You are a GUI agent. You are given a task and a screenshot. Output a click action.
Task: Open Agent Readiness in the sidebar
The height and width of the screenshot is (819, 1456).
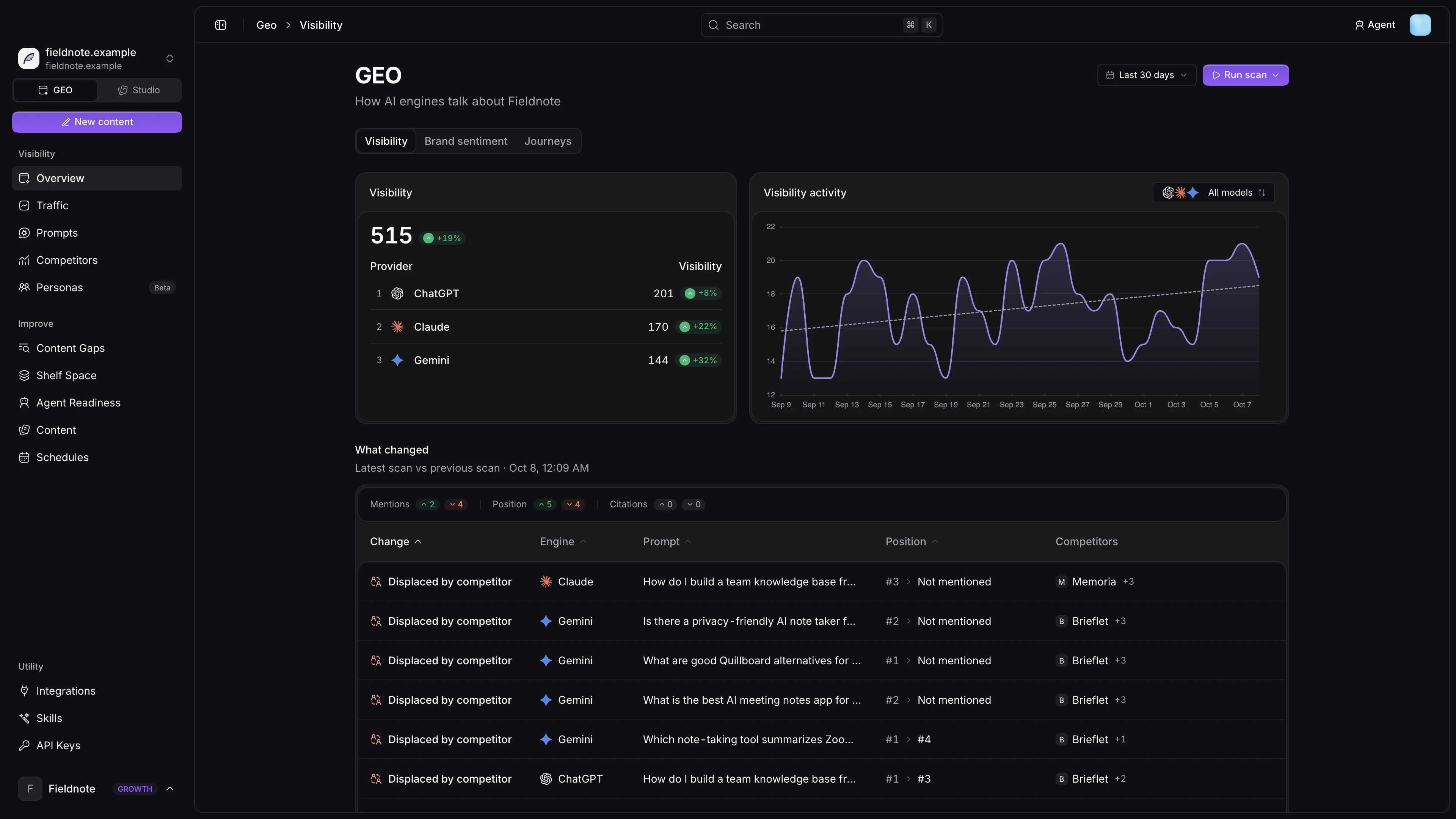(97, 403)
